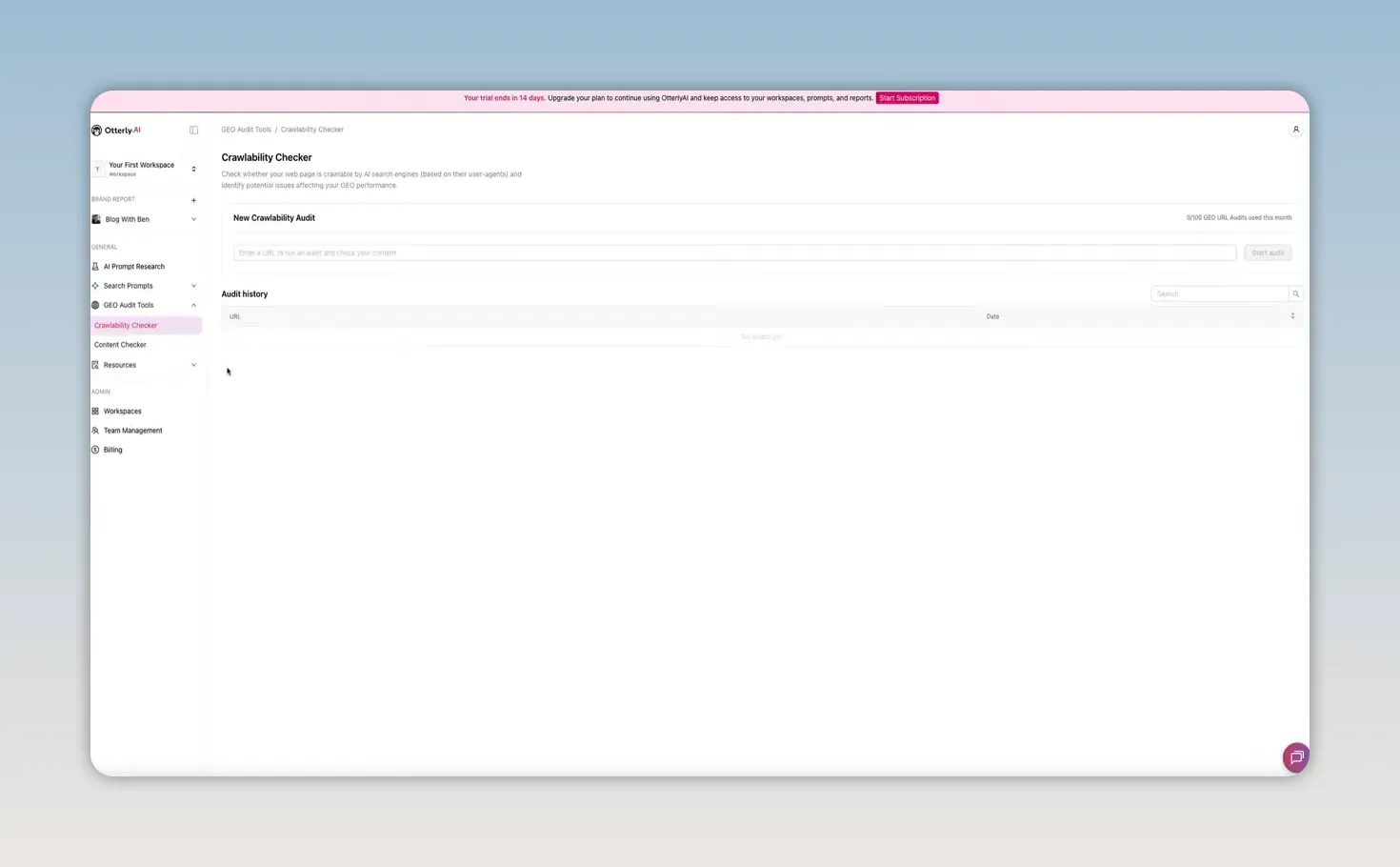Image resolution: width=1400 pixels, height=867 pixels.
Task: Click the AI Prompt Research flask icon
Action: [x=95, y=267]
